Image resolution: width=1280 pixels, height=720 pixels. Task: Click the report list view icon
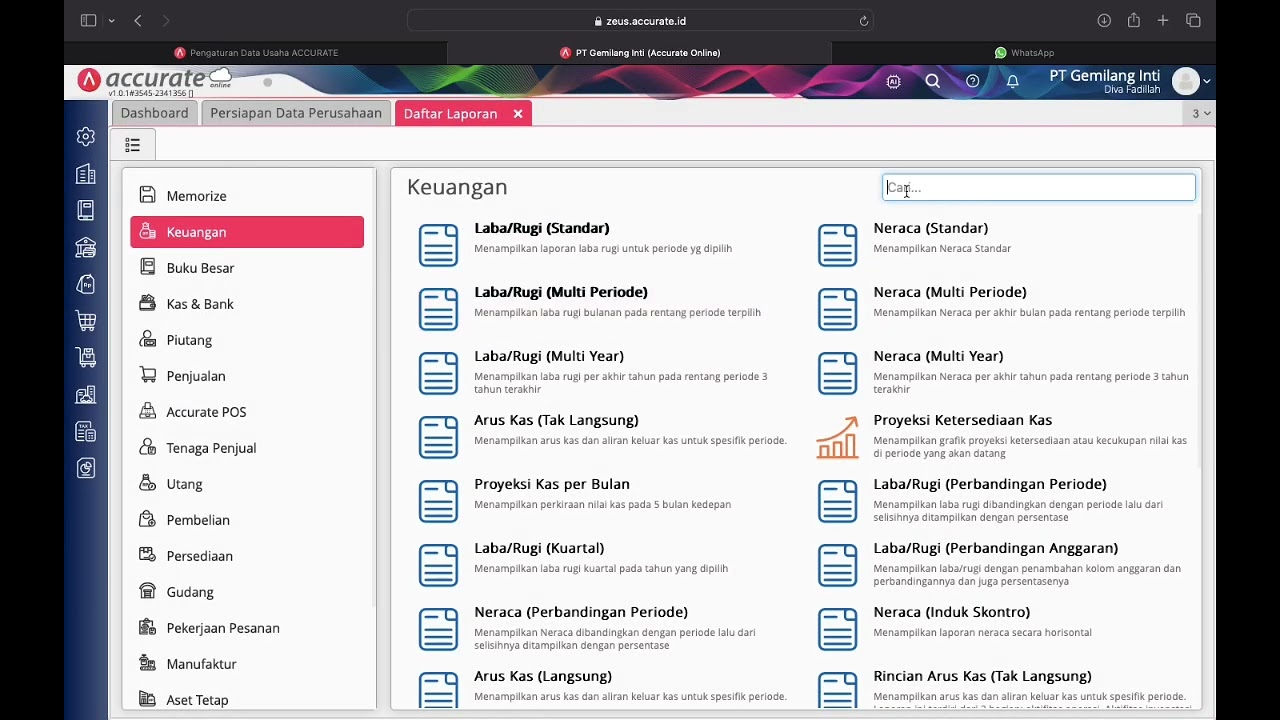(132, 145)
